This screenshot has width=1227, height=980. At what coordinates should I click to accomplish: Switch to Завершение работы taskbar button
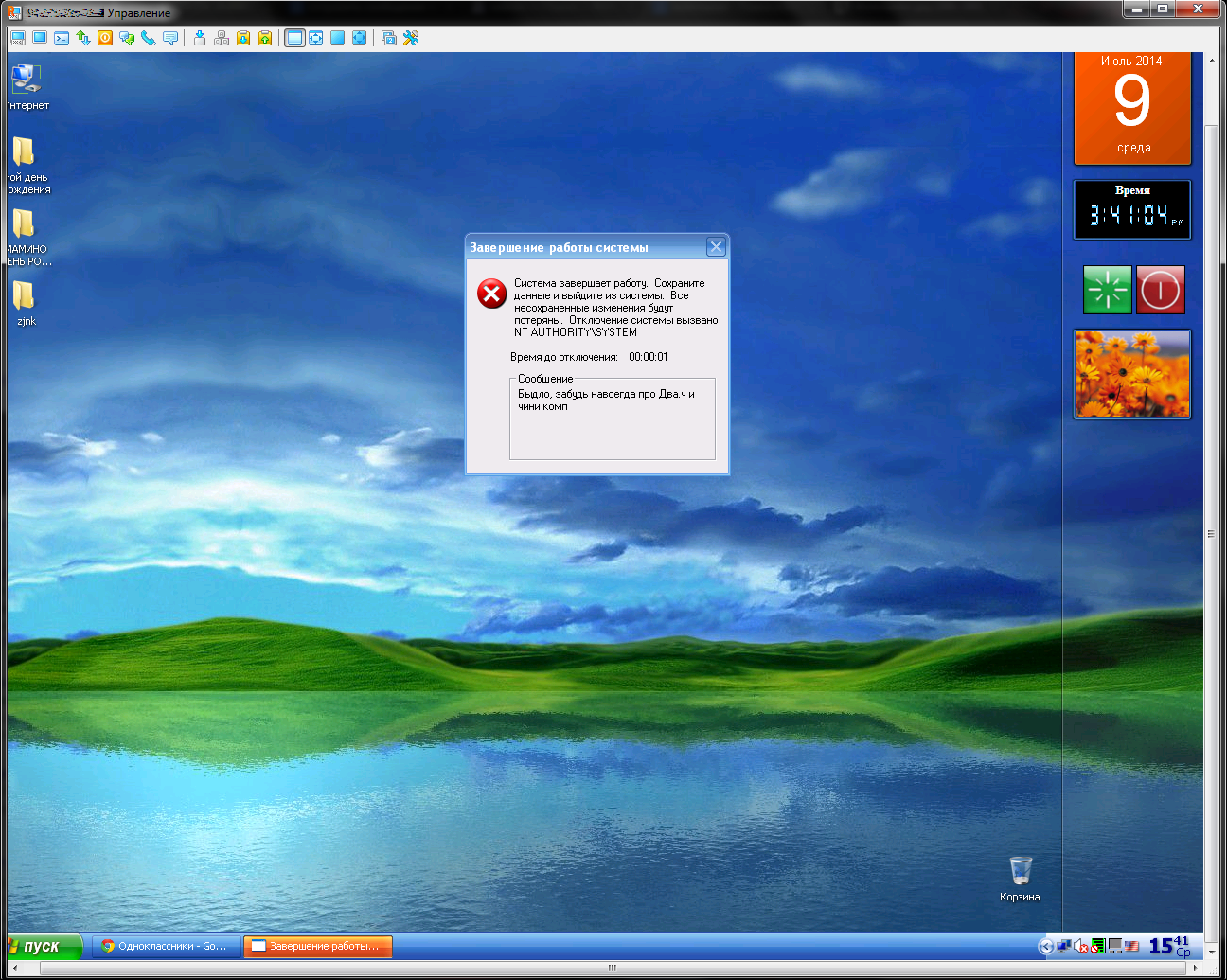pyautogui.click(x=318, y=946)
